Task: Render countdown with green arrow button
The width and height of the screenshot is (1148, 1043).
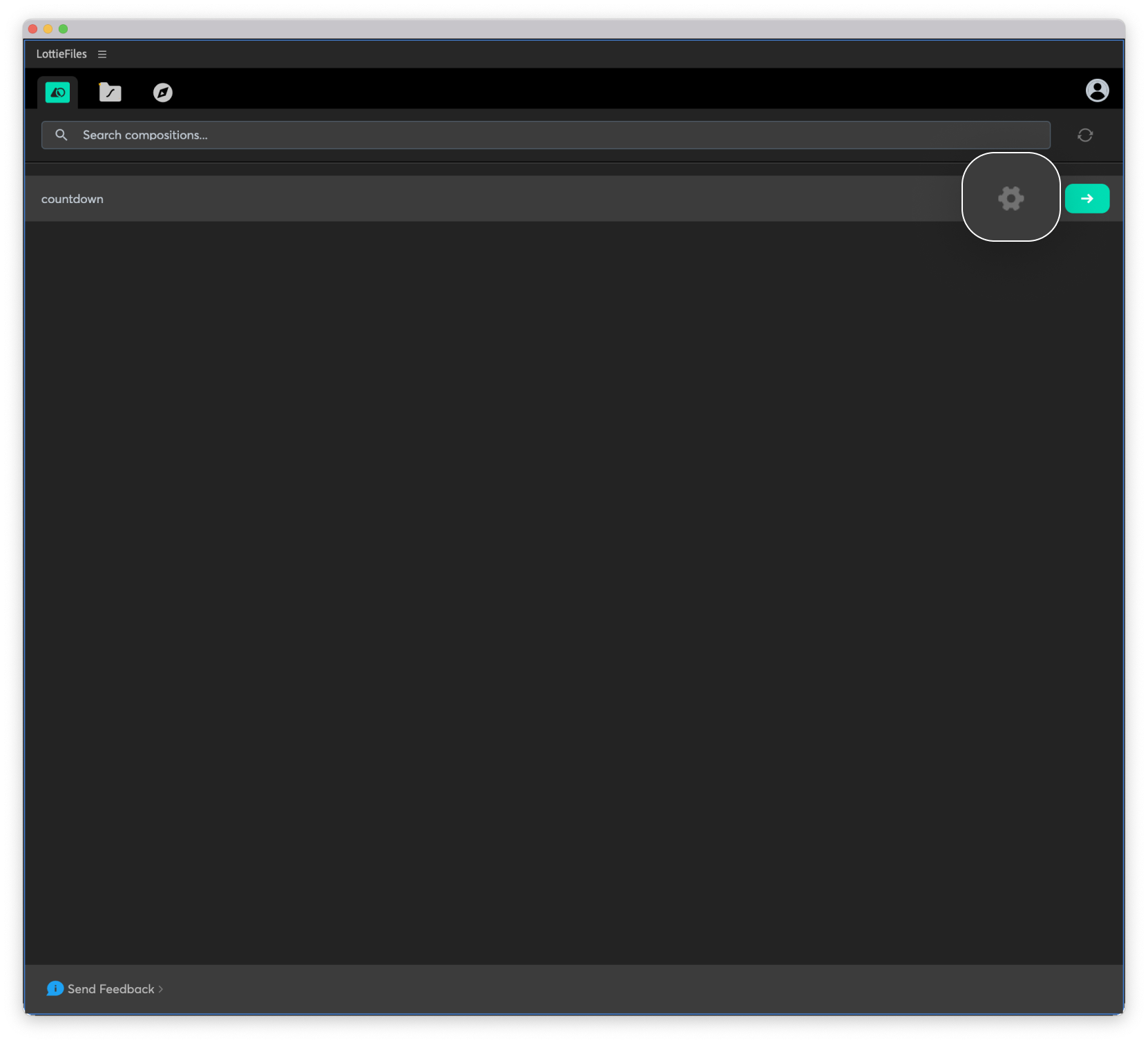Action: [x=1087, y=199]
